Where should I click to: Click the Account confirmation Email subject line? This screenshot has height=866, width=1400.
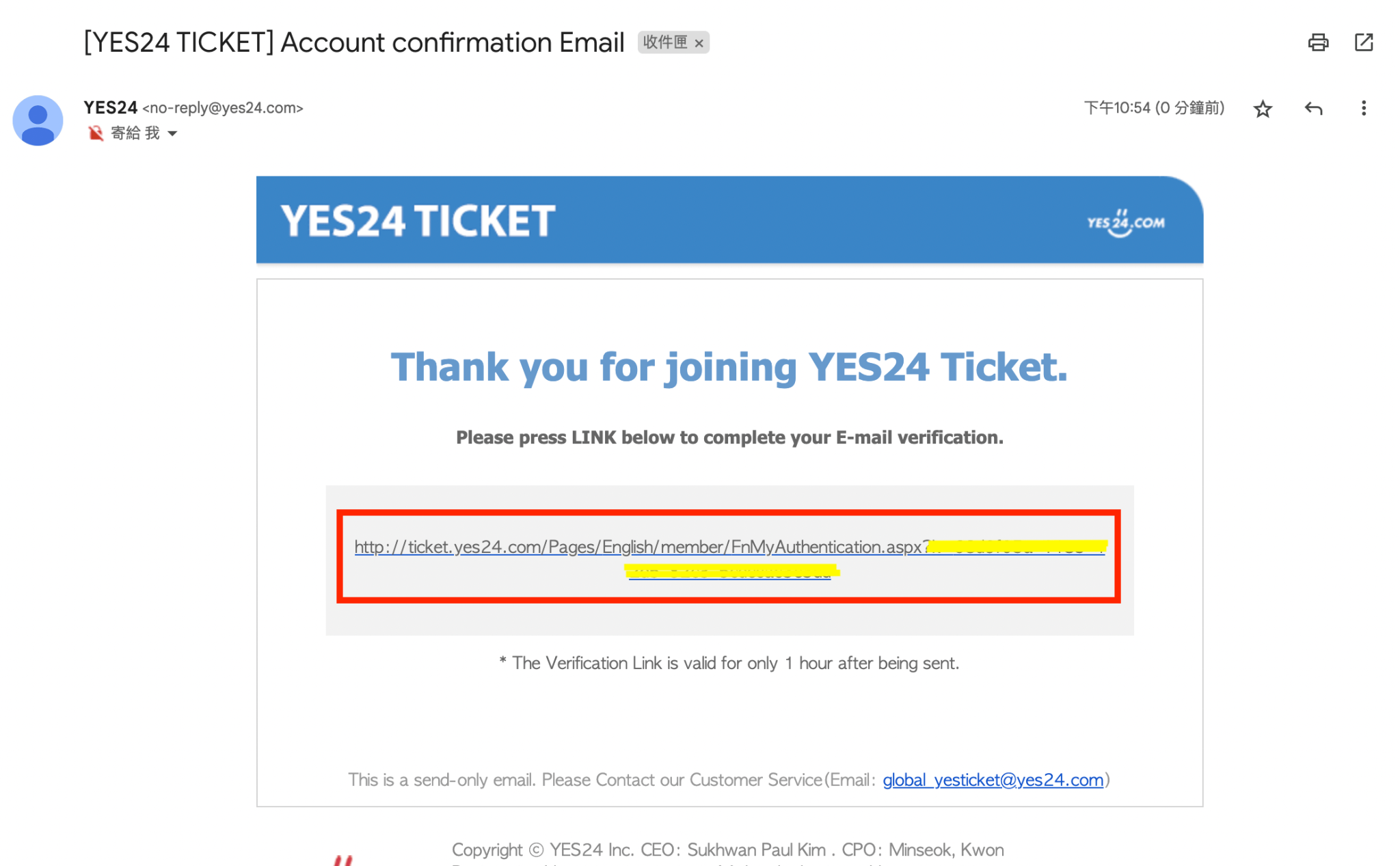tap(353, 42)
